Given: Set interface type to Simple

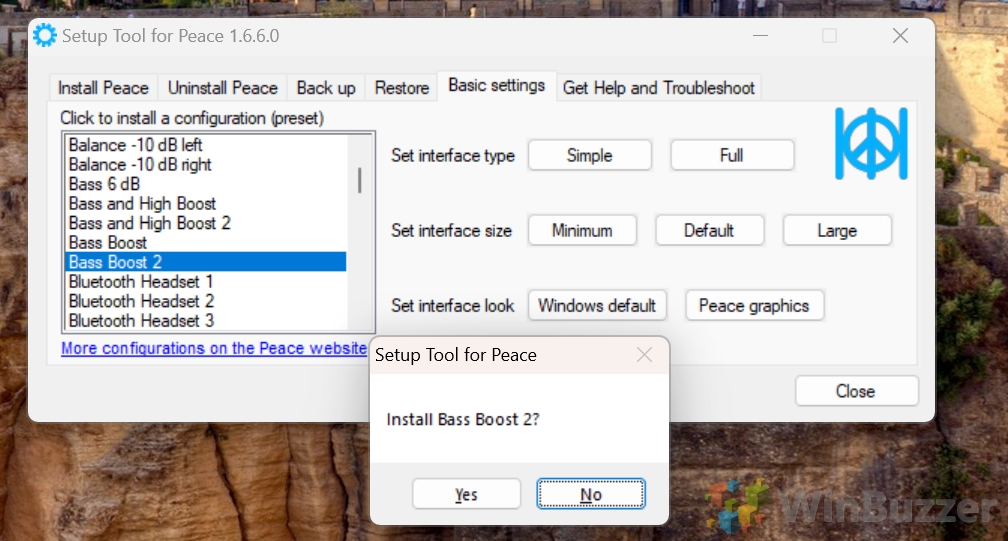Looking at the screenshot, I should pyautogui.click(x=589, y=155).
